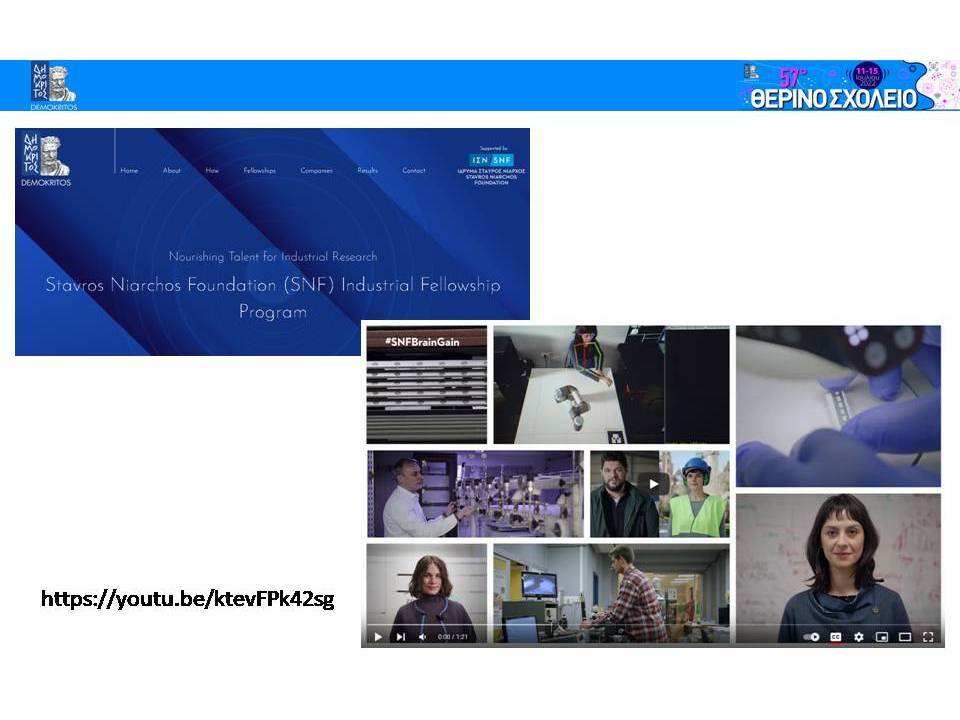This screenshot has width=960, height=720.
Task: Skip to the next video
Action: pyautogui.click(x=400, y=637)
